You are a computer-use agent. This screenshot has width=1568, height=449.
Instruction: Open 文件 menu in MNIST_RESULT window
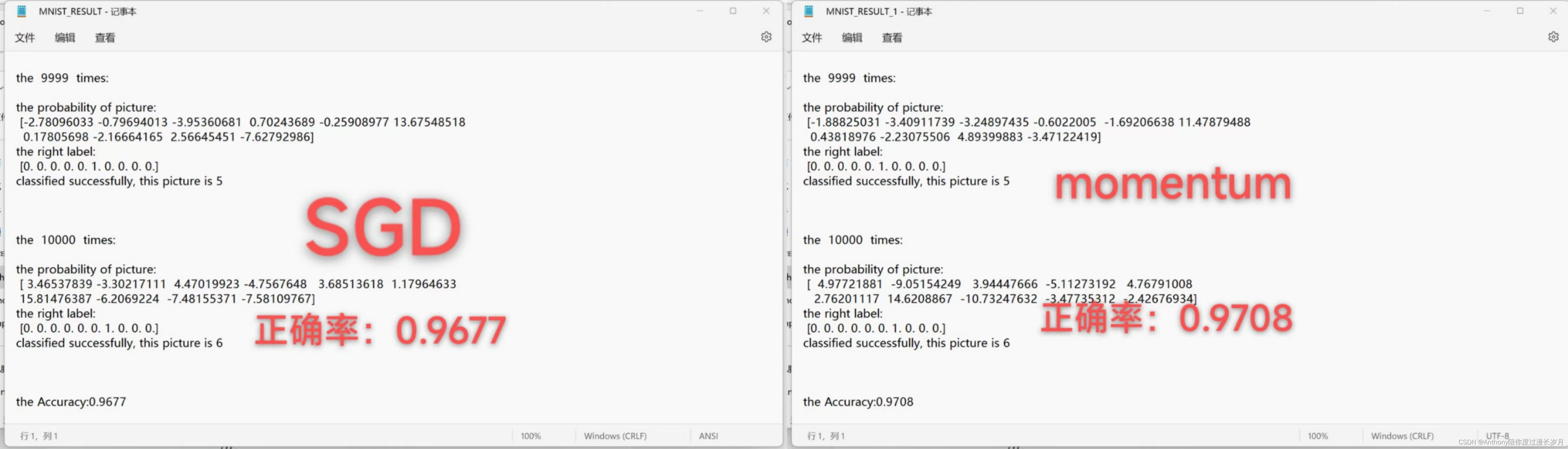(x=25, y=38)
